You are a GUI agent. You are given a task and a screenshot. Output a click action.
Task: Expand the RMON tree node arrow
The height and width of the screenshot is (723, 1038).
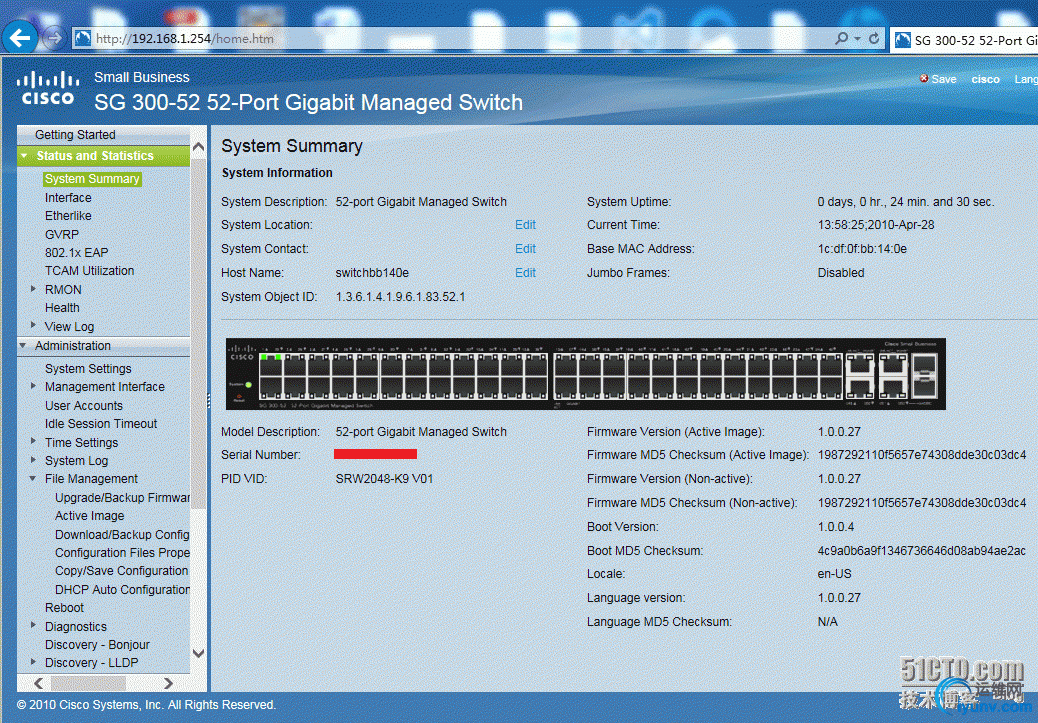tap(33, 289)
